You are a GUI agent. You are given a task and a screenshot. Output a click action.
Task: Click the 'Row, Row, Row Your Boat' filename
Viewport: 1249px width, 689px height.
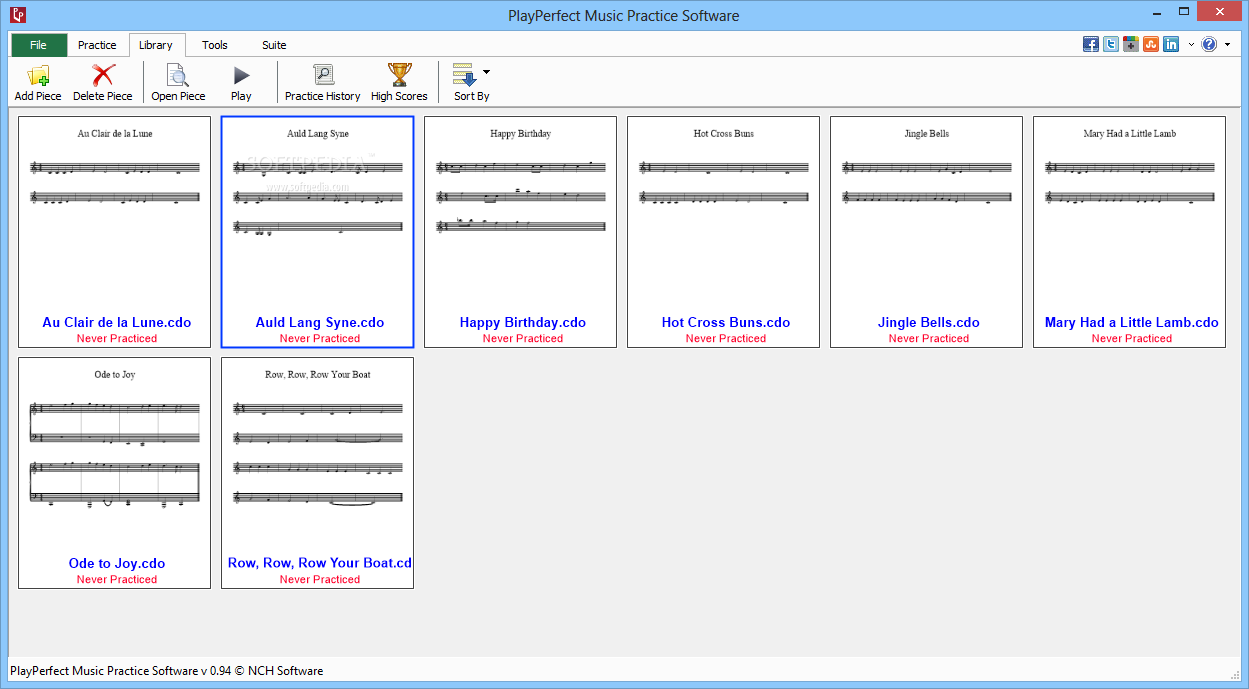pos(320,563)
